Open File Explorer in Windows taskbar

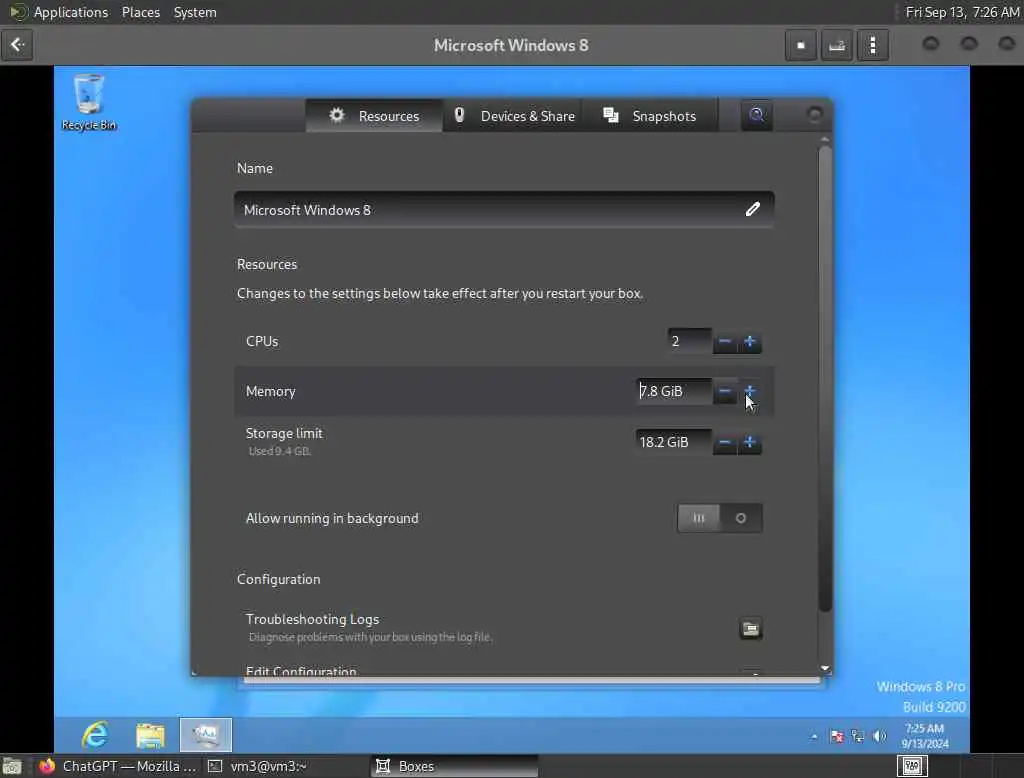pyautogui.click(x=150, y=735)
